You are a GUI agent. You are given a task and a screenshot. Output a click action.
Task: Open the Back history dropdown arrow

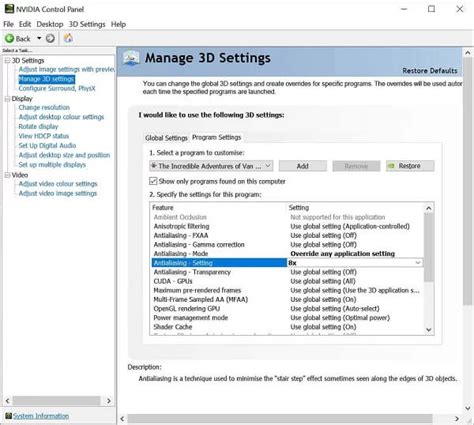(39, 38)
